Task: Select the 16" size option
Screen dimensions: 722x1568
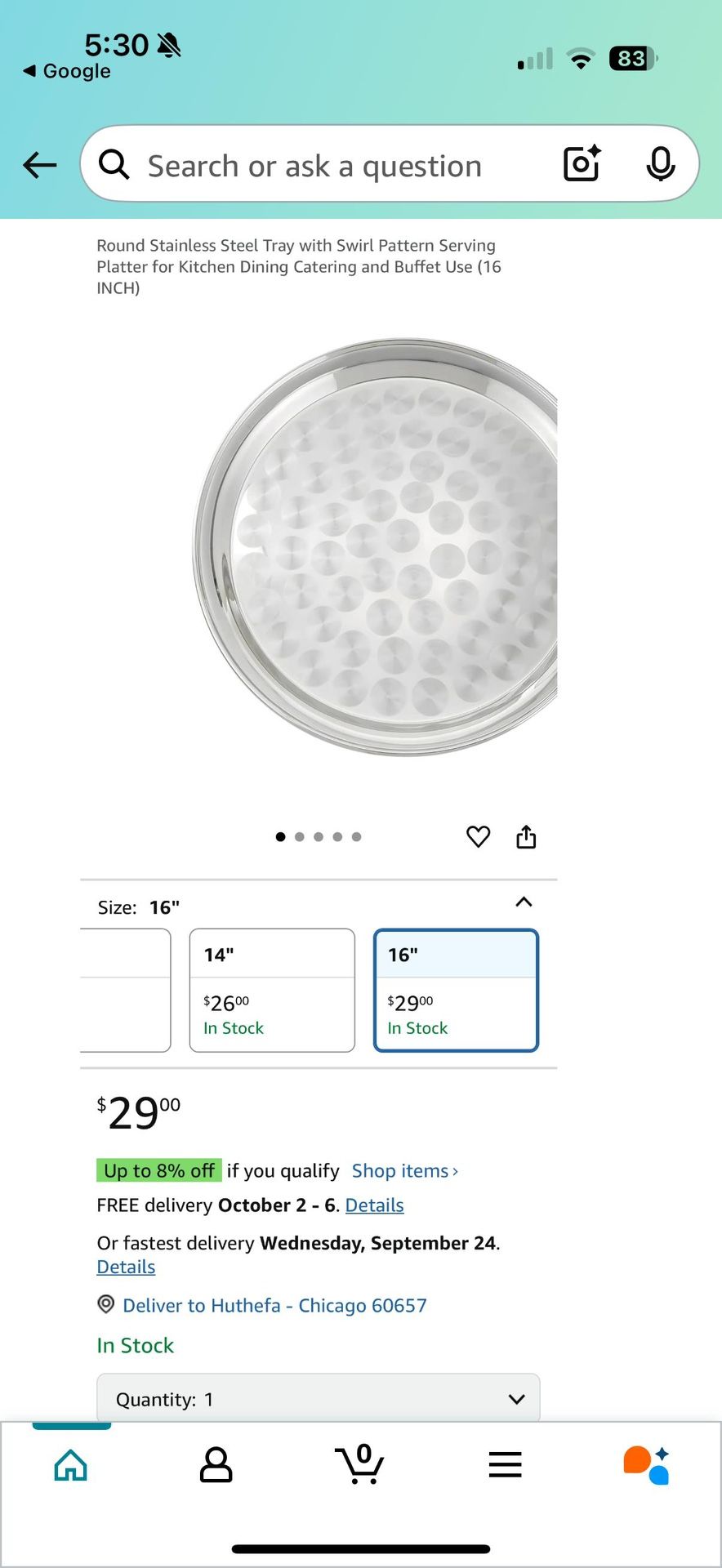Action: (x=457, y=991)
